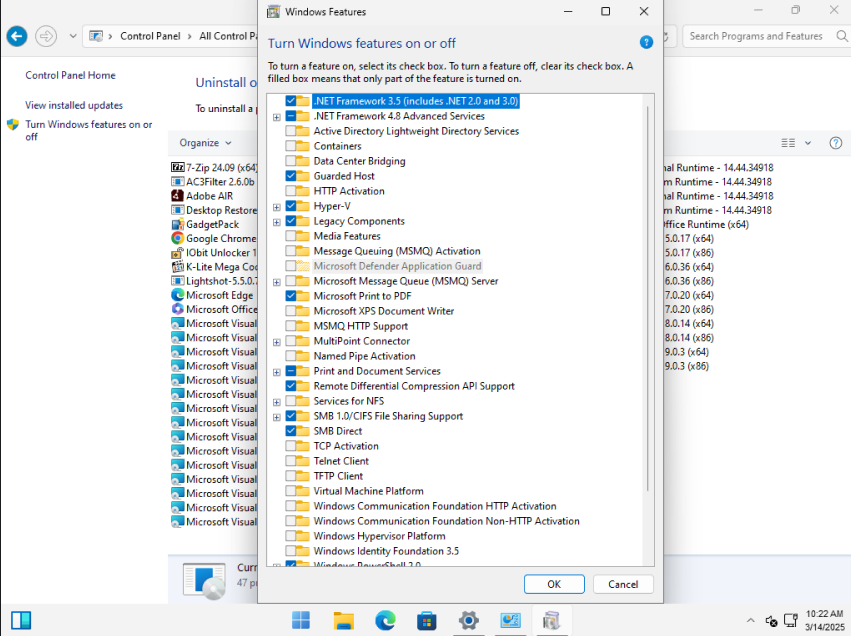This screenshot has height=636, width=851.
Task: Check the Telnet Client checkbox
Action: point(291,461)
